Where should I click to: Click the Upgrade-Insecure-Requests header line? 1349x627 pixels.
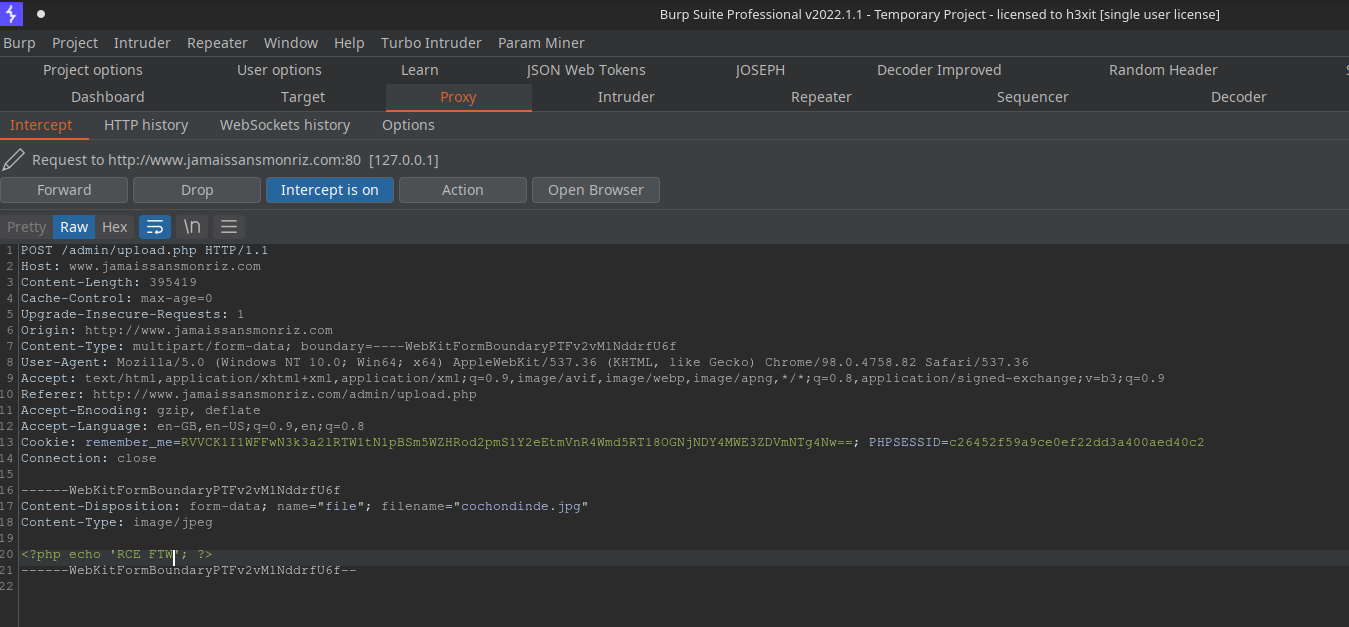133,314
